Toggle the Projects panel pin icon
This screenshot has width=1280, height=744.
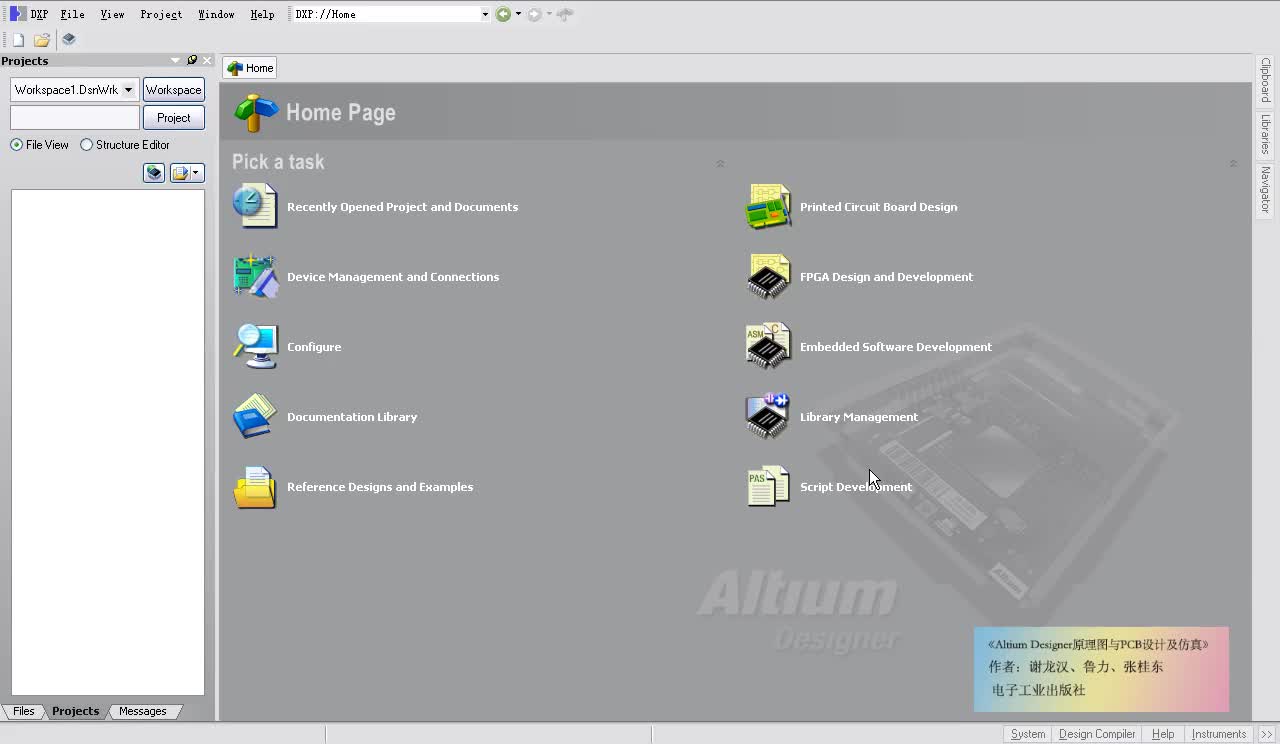192,61
